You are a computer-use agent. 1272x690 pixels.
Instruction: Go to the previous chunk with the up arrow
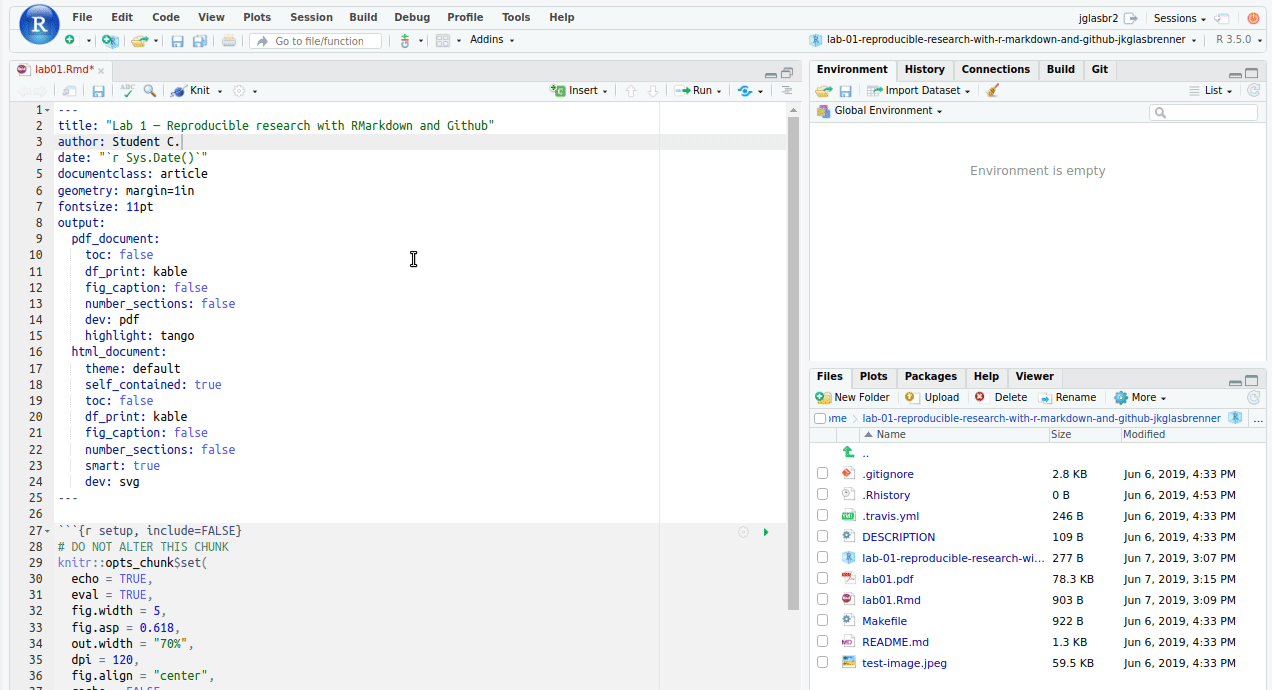(631, 91)
